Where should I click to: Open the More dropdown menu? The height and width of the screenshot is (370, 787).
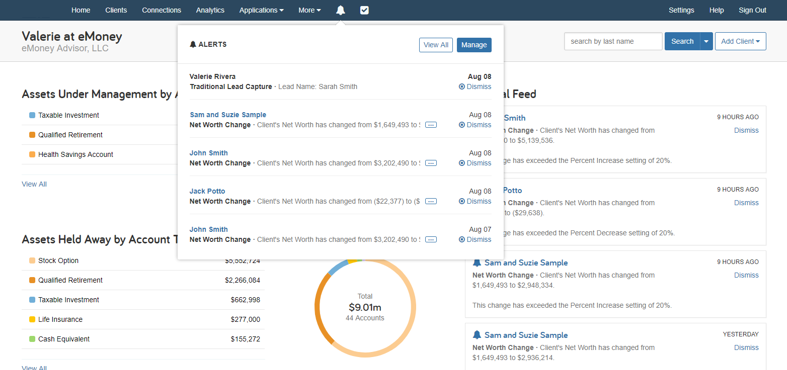click(309, 10)
